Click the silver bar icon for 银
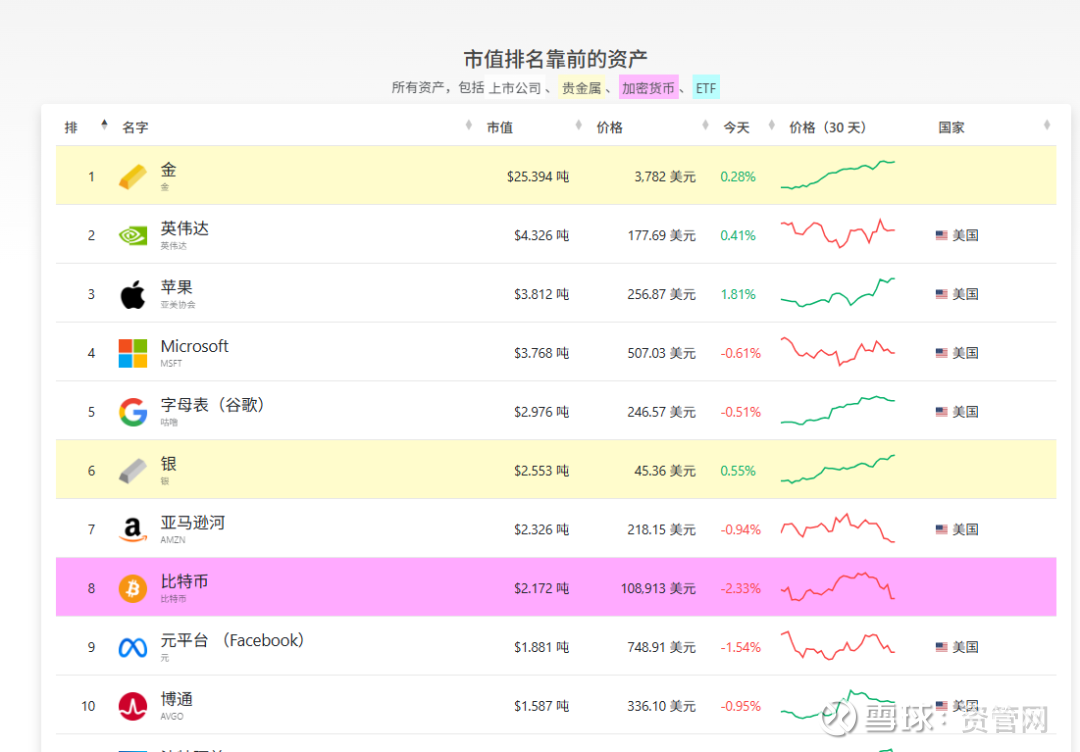This screenshot has height=752, width=1080. [131, 470]
